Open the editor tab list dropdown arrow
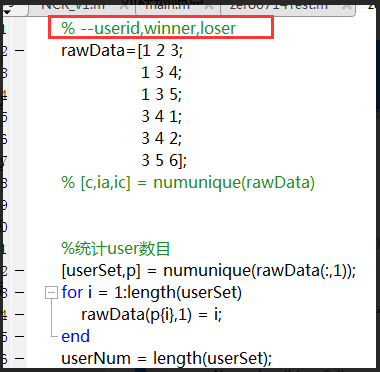Screen dimensions: 380x372 click(7, 11)
